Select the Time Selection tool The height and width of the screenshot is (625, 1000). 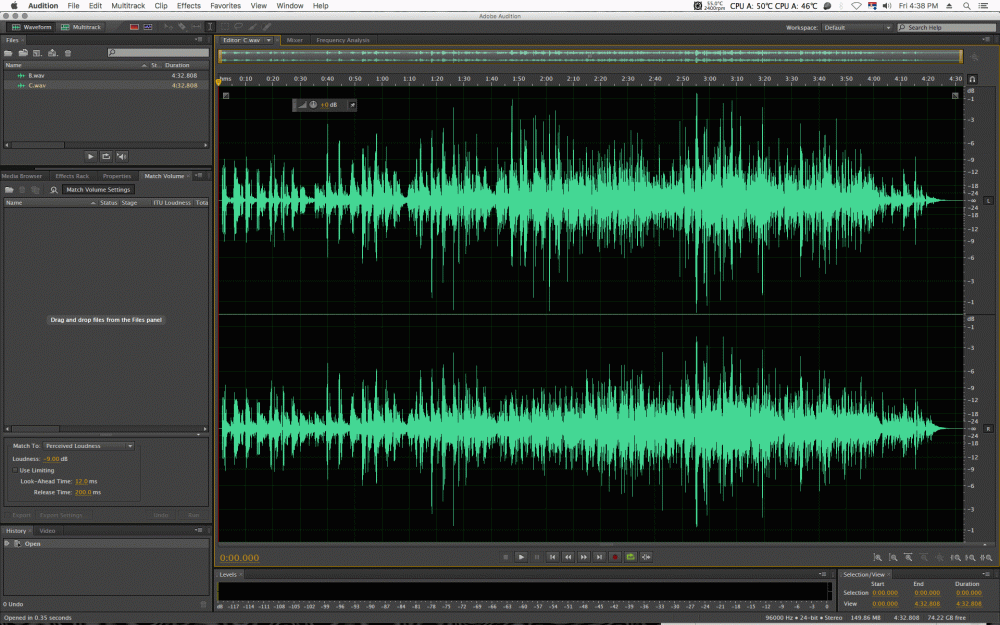click(x=210, y=27)
